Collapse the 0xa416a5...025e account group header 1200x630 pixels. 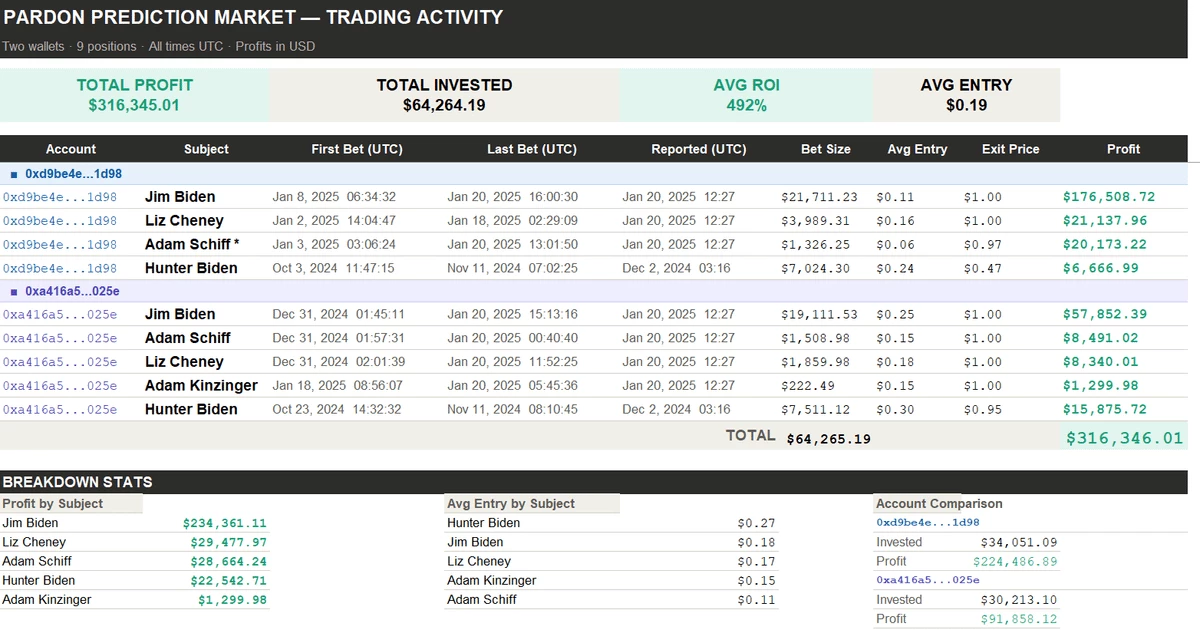tap(73, 291)
